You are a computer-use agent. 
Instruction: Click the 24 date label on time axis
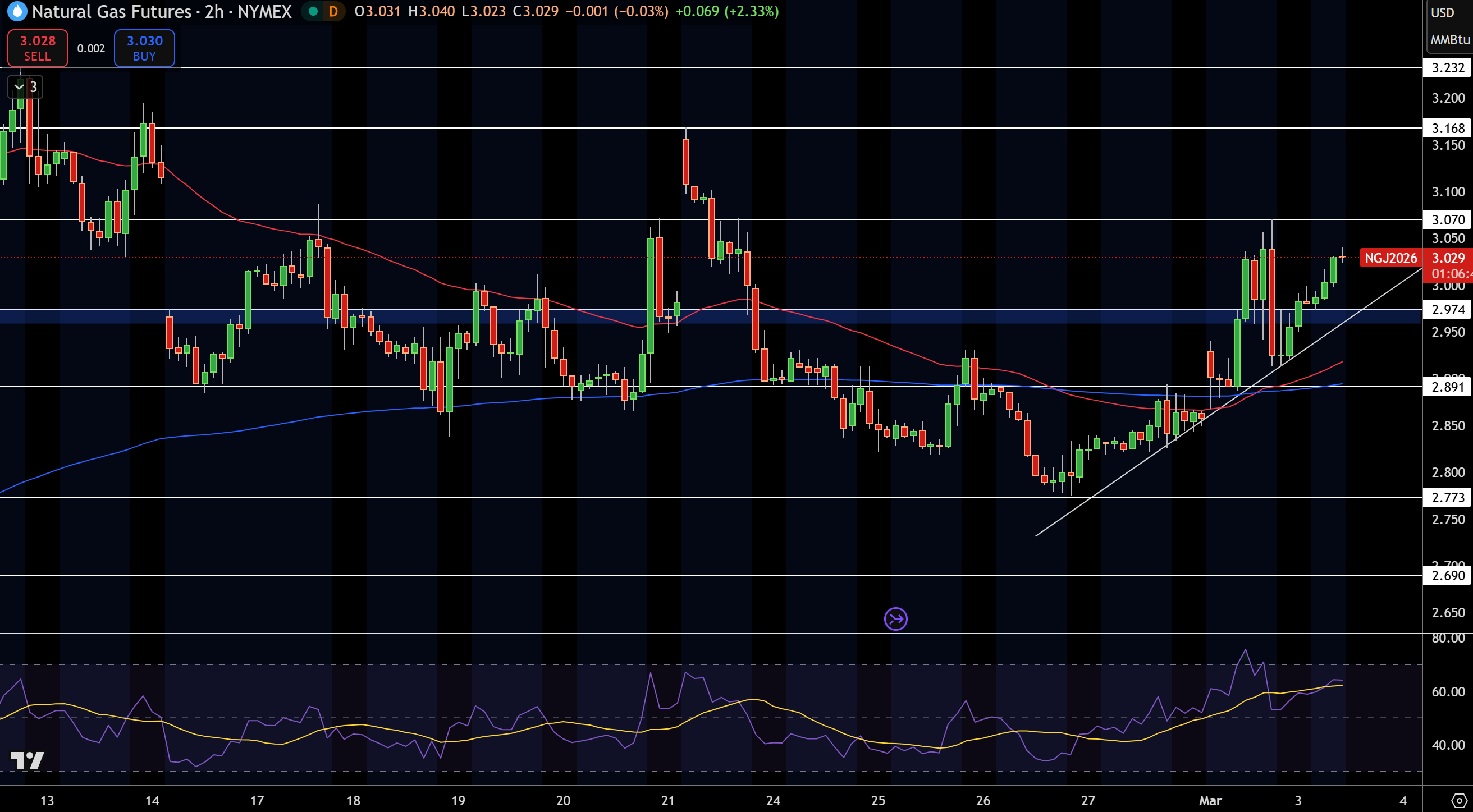[773, 800]
